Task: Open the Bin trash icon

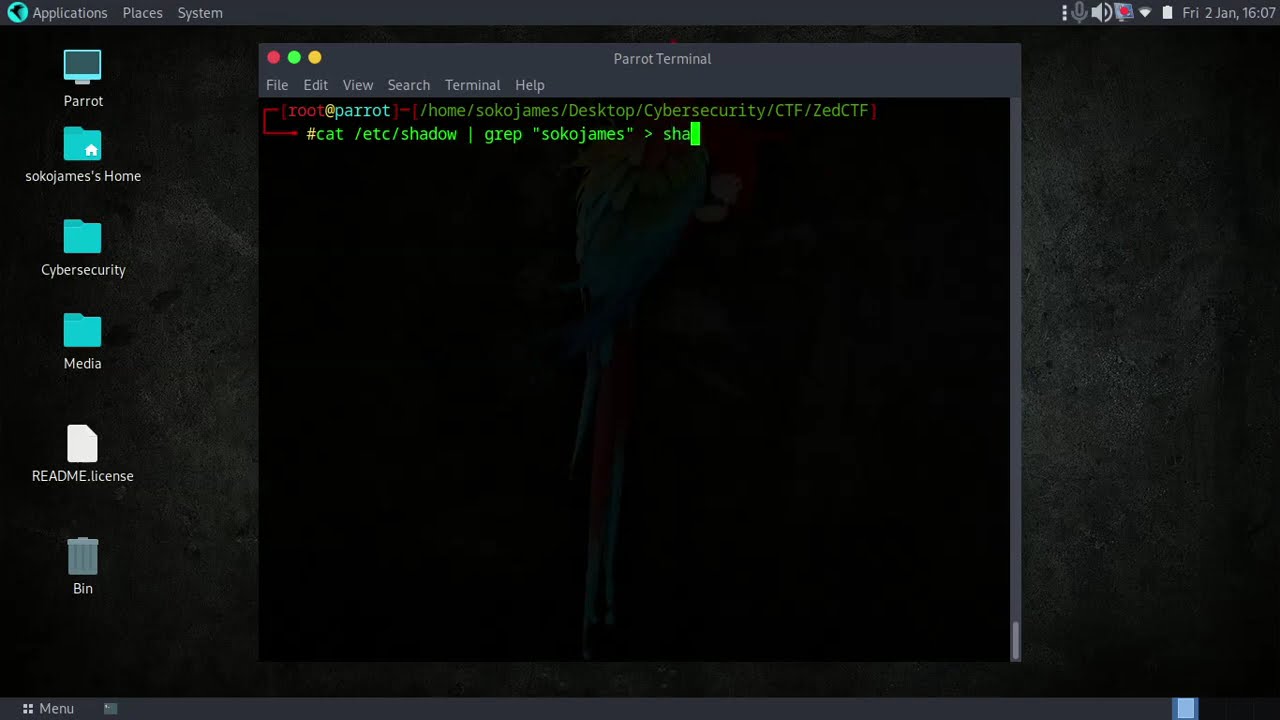Action: (x=83, y=556)
